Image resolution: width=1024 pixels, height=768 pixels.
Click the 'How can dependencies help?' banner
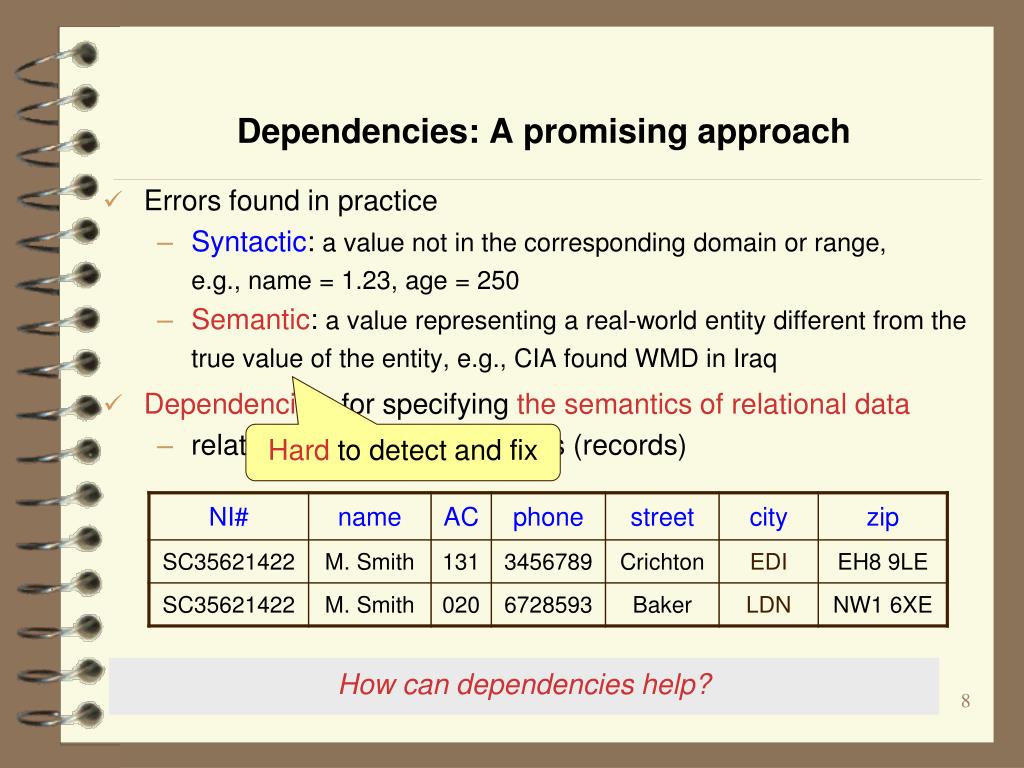(524, 685)
